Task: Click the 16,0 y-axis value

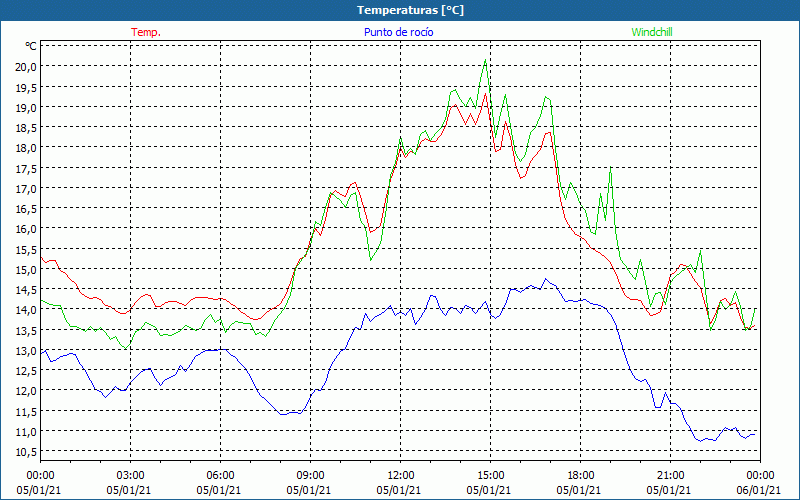Action: [x=27, y=229]
